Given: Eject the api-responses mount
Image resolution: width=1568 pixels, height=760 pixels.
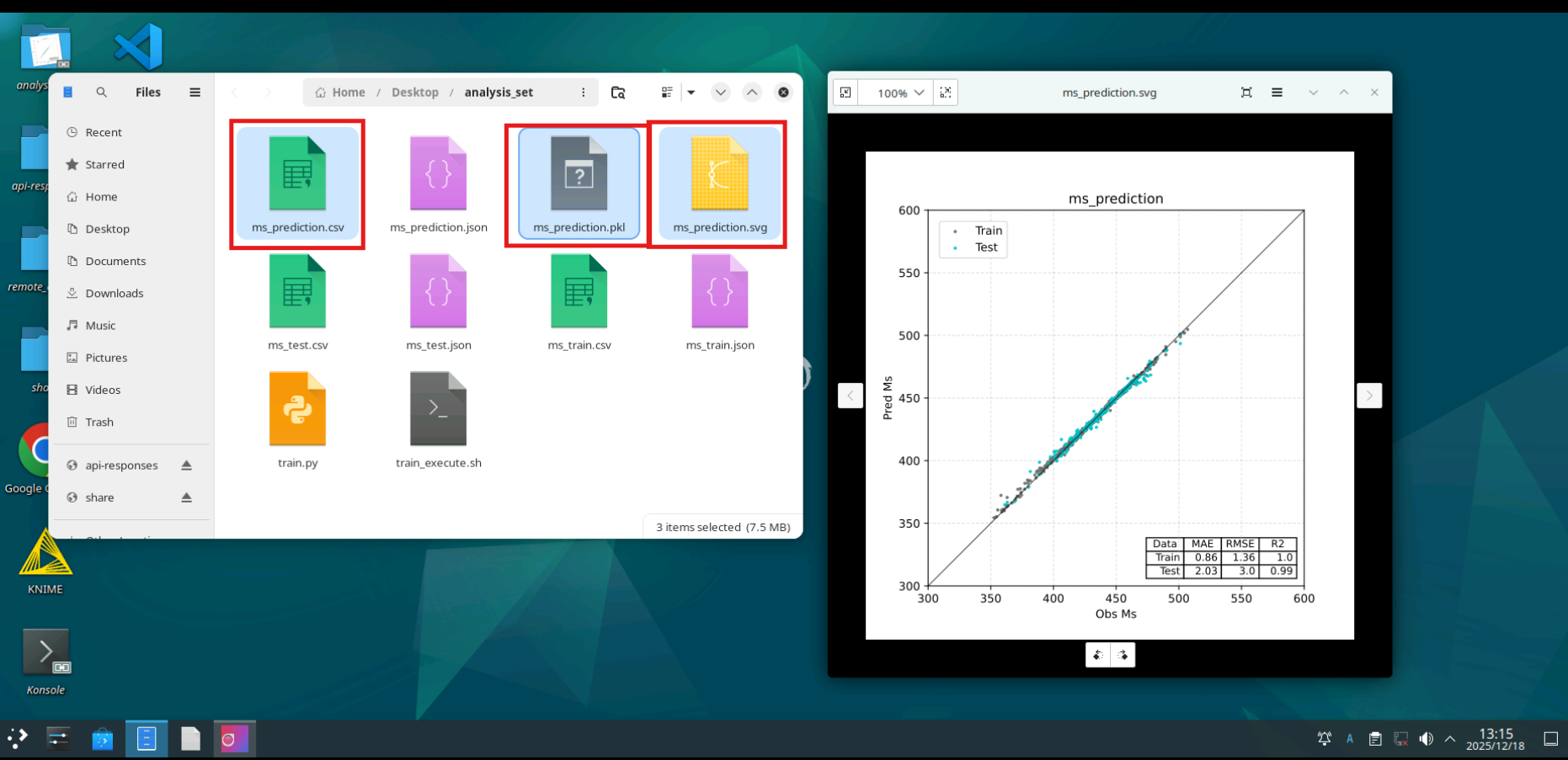Looking at the screenshot, I should [186, 465].
